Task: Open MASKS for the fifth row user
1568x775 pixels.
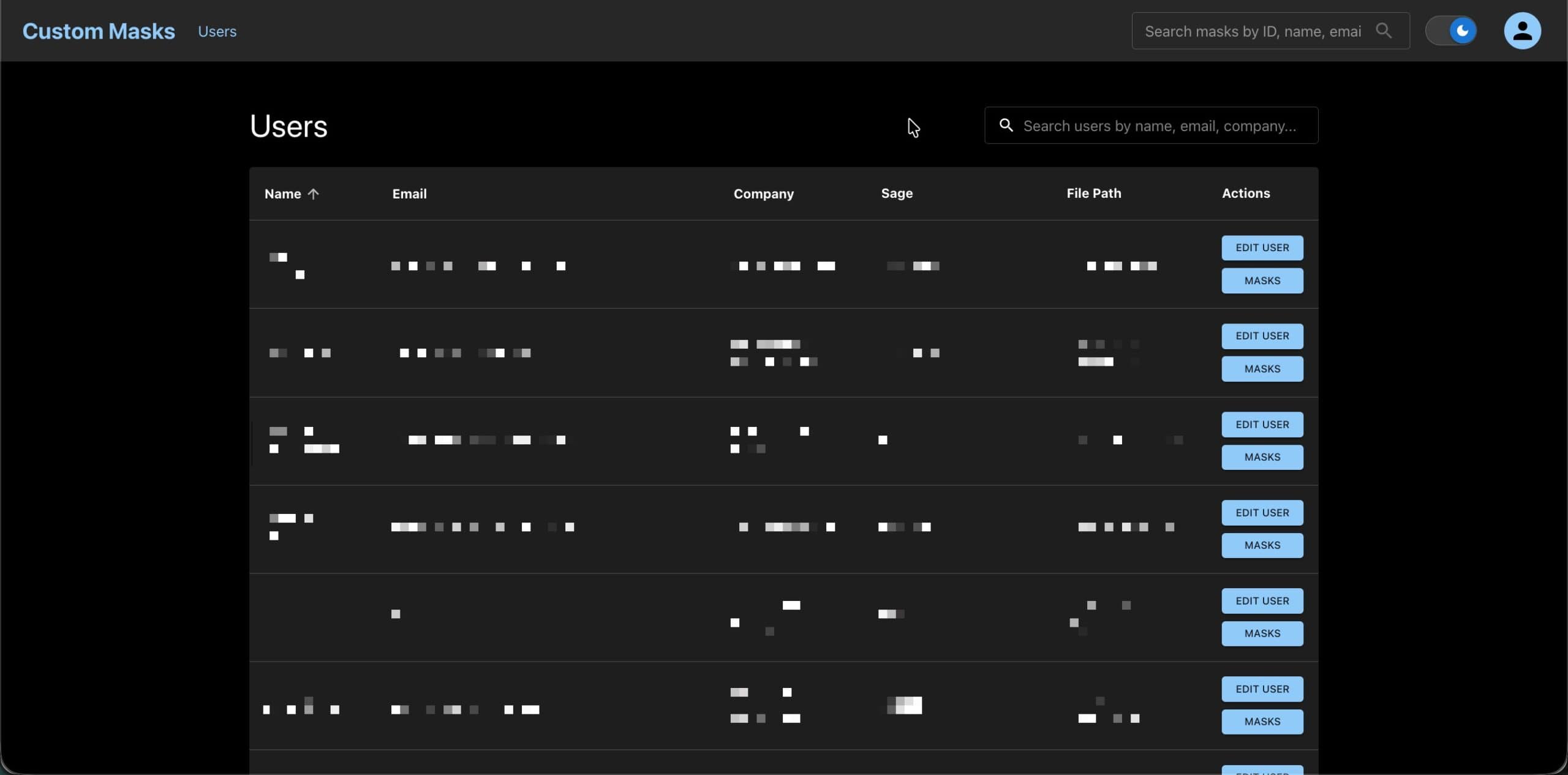Action: tap(1262, 633)
